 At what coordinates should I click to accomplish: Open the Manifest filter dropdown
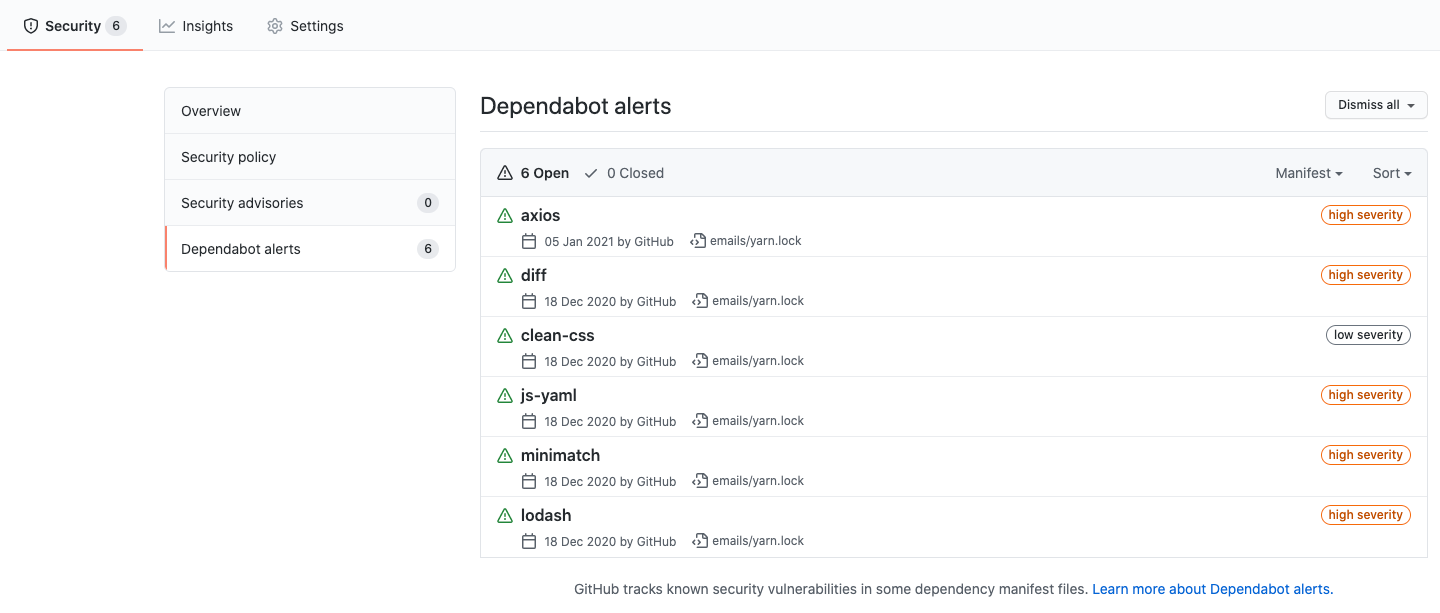(1309, 173)
